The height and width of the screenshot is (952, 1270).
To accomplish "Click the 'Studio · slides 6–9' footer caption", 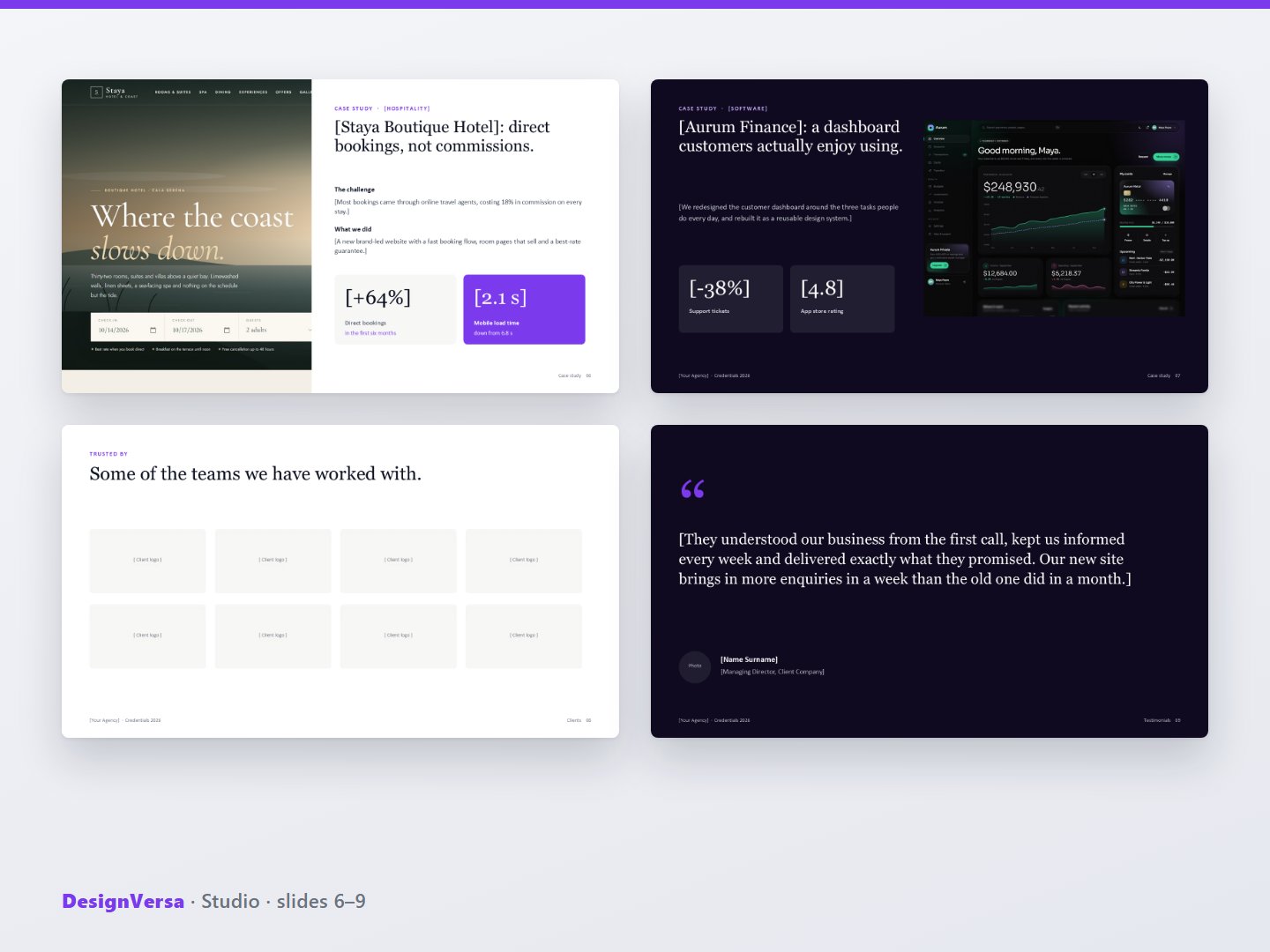I will click(x=283, y=901).
